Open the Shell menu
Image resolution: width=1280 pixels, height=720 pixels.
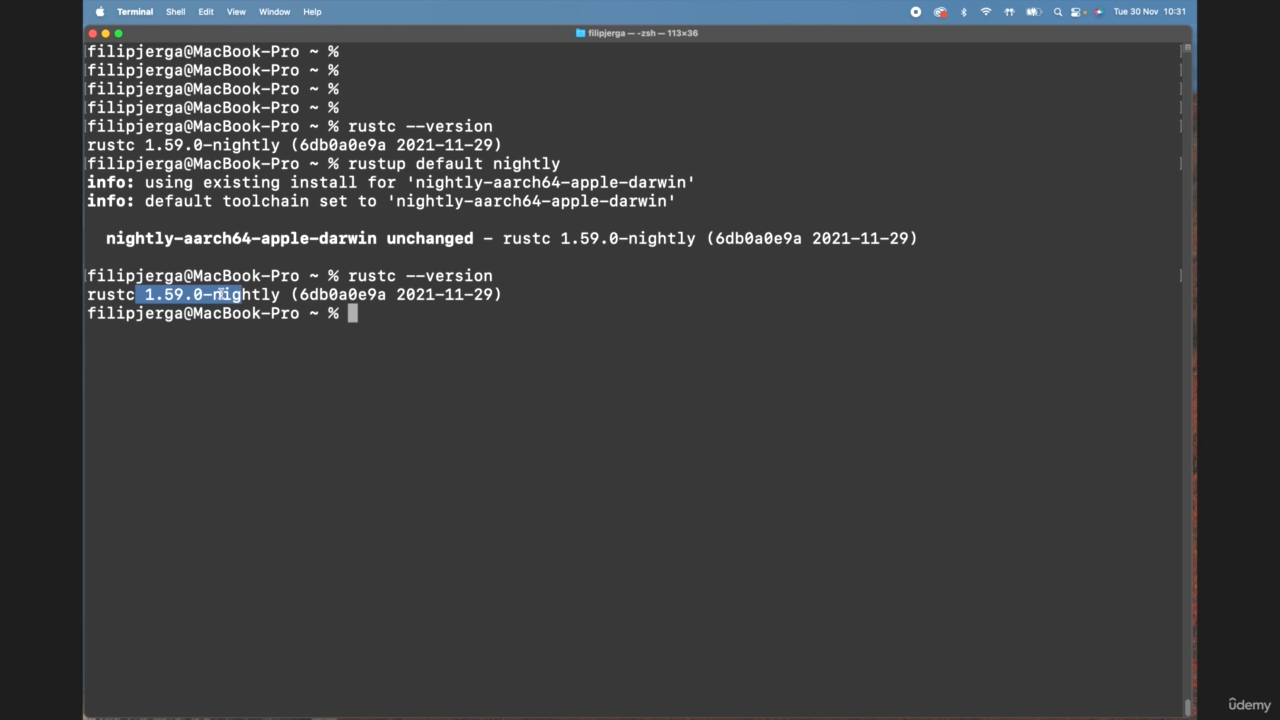coord(175,12)
